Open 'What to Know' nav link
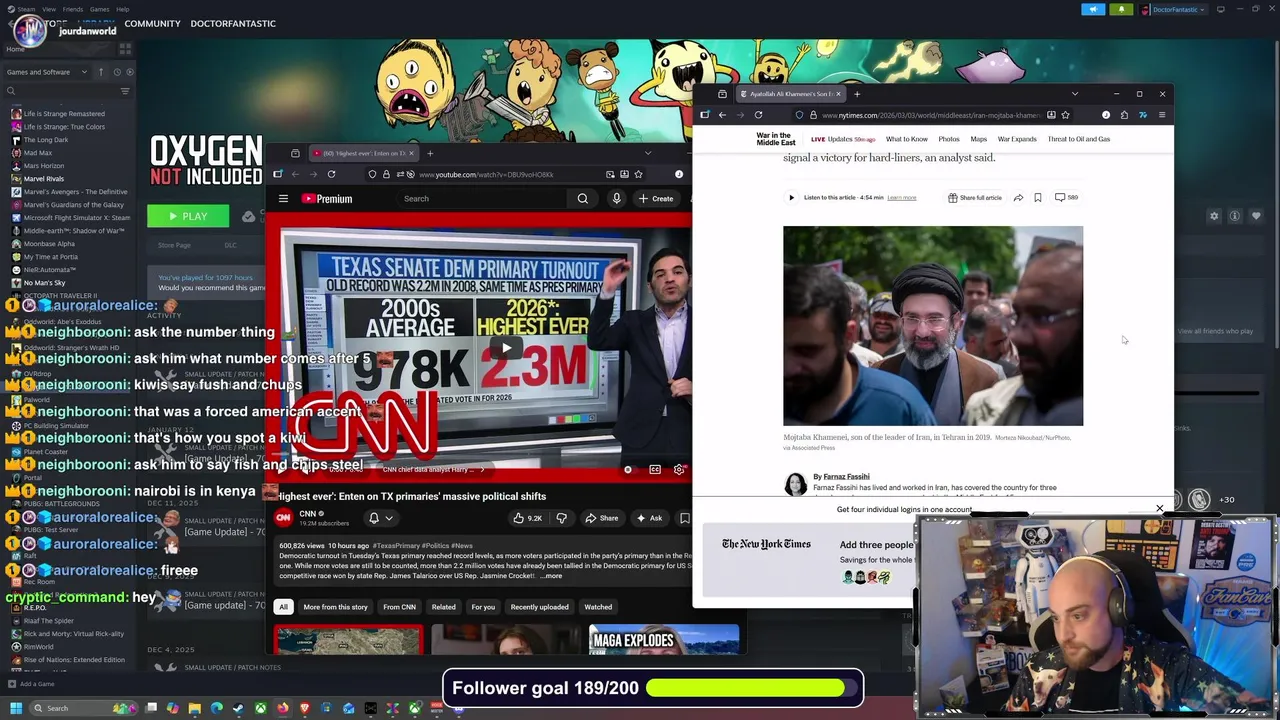1280x720 pixels. click(906, 139)
